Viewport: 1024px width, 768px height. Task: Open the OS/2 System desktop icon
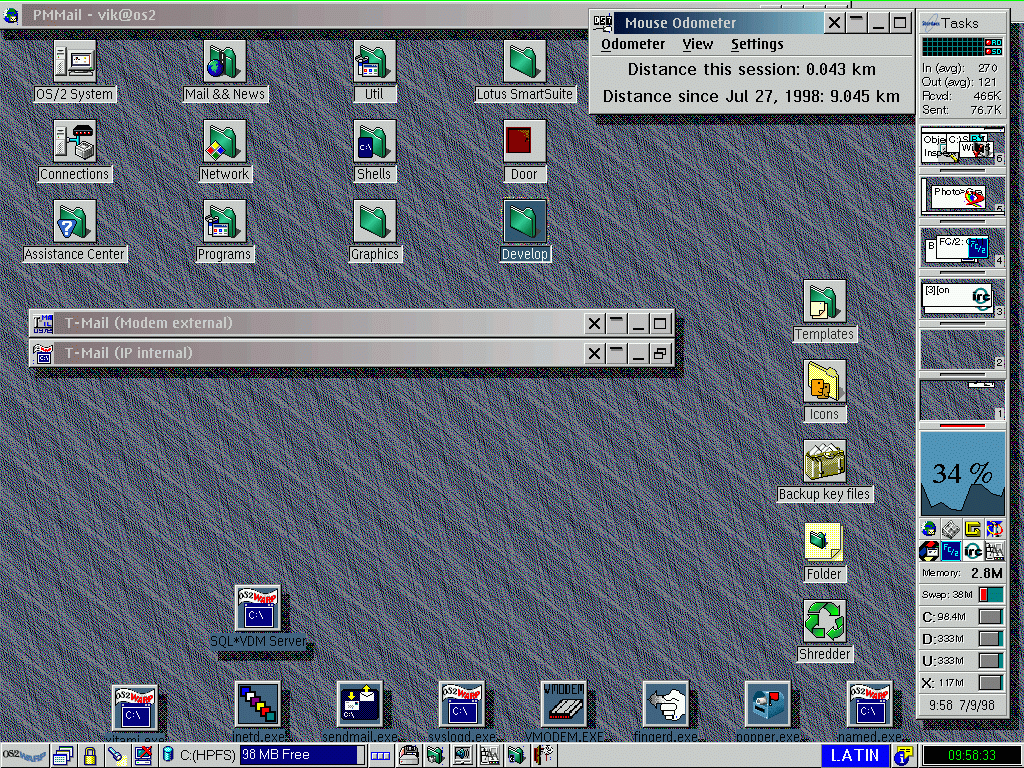point(74,62)
